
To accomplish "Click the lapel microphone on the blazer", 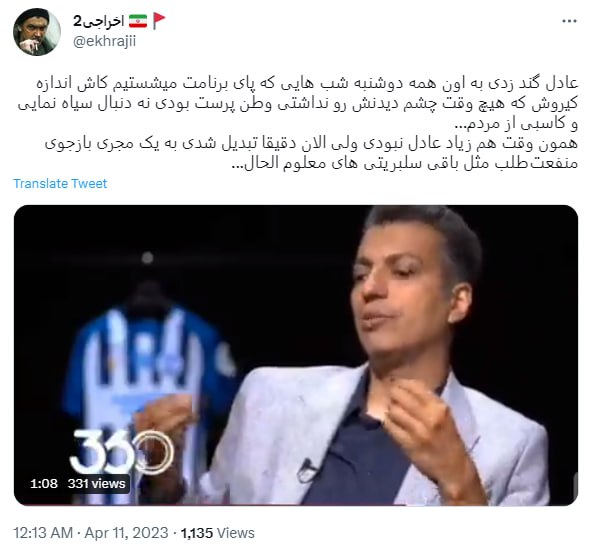I will pyautogui.click(x=307, y=471).
